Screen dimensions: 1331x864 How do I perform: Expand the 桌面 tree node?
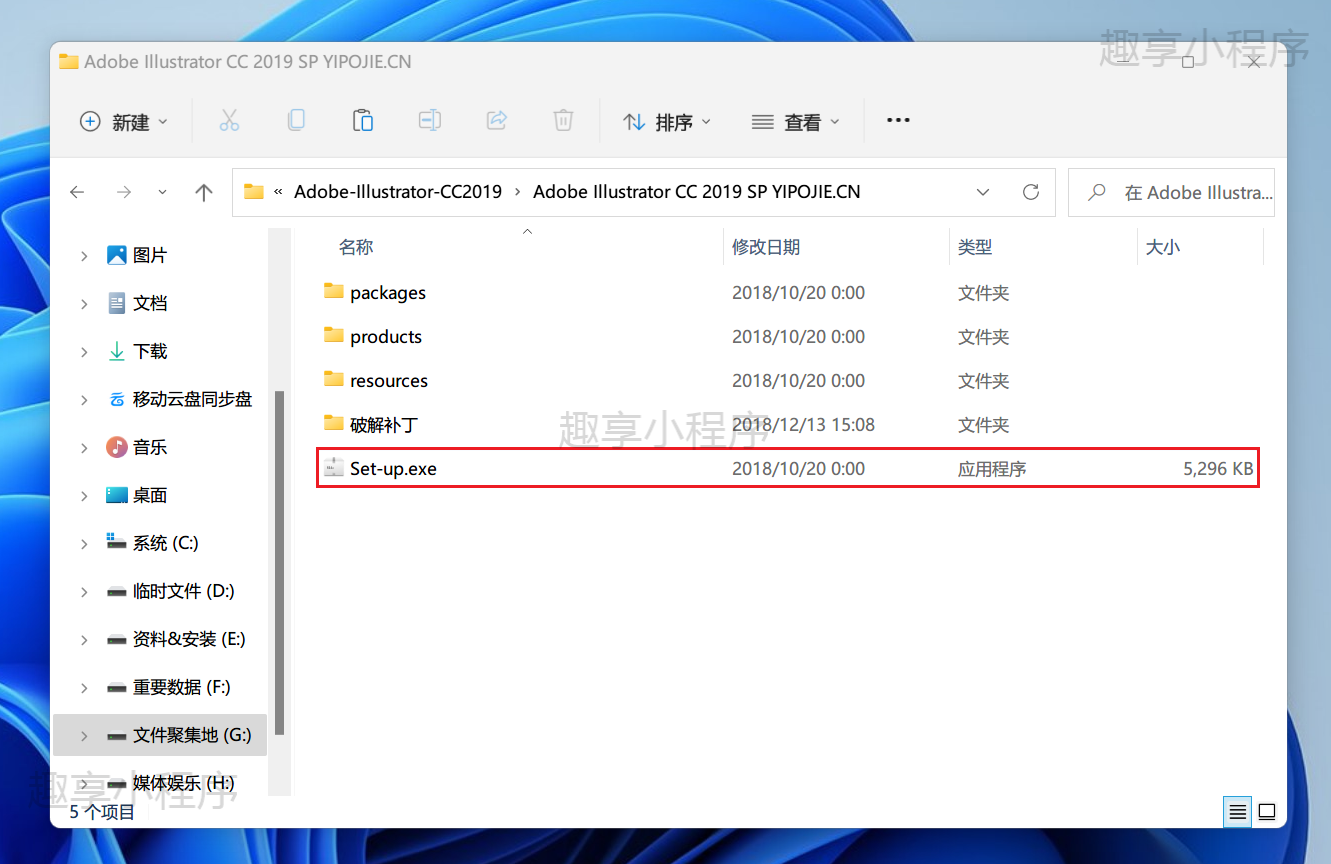point(84,496)
